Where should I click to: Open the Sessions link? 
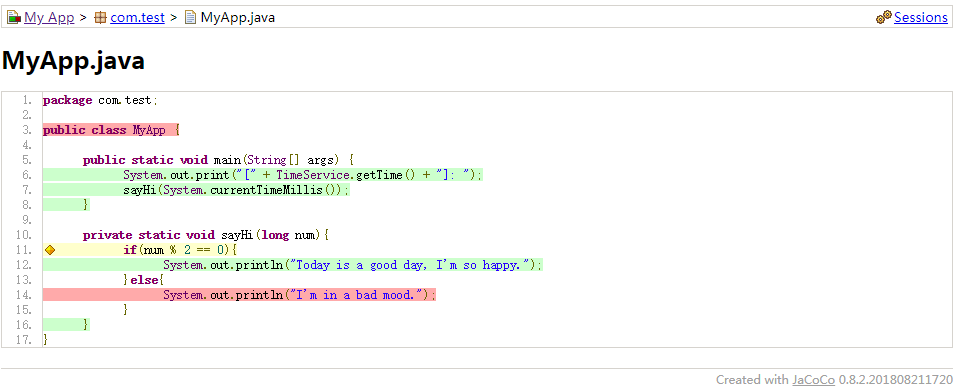point(921,18)
